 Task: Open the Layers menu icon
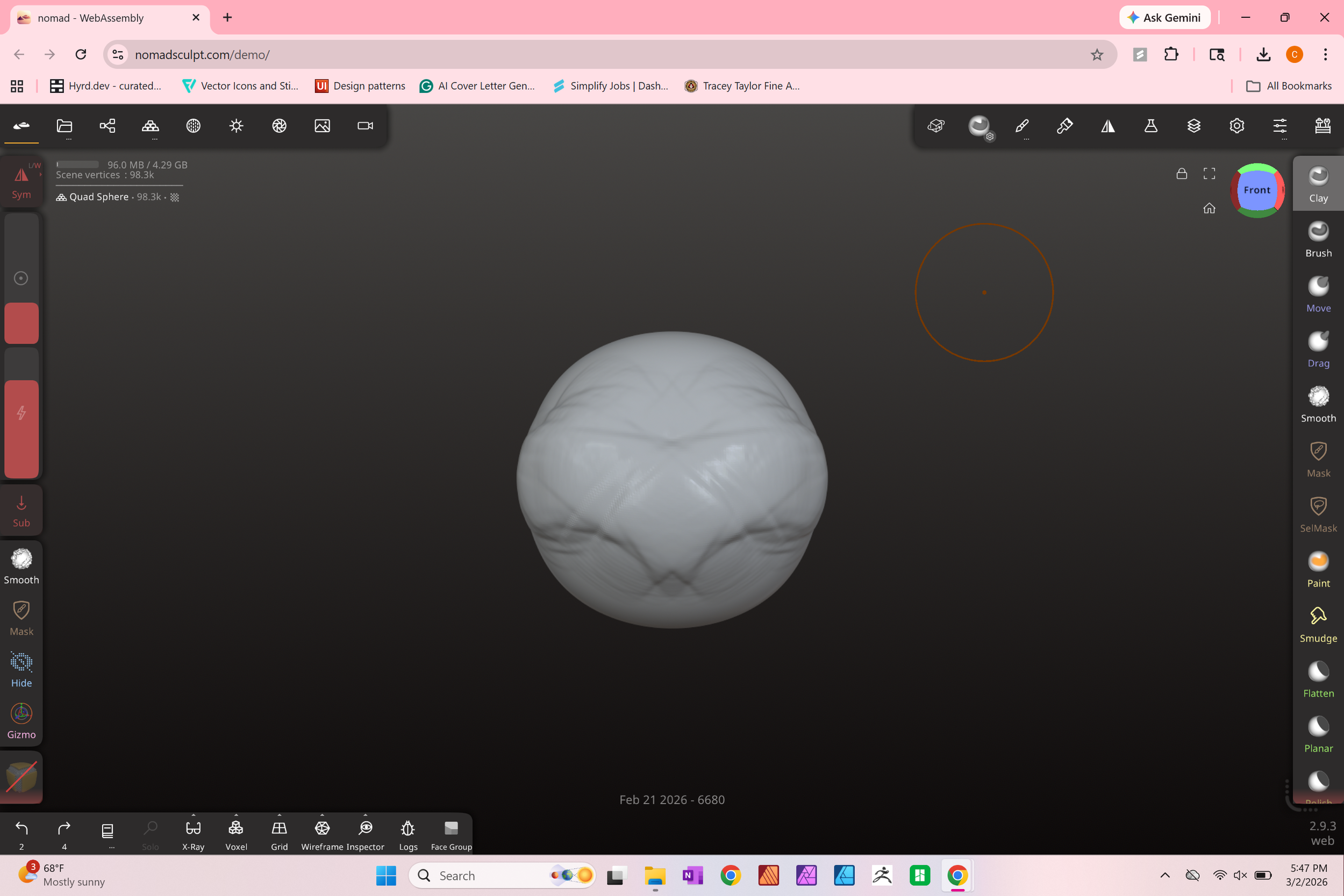tap(1193, 126)
